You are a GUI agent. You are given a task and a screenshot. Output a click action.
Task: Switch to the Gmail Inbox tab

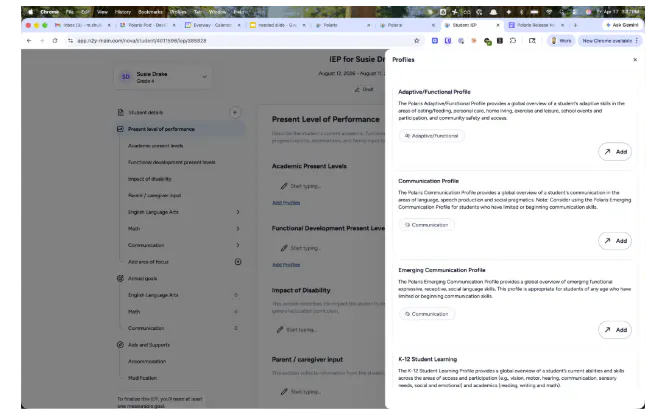click(82, 25)
